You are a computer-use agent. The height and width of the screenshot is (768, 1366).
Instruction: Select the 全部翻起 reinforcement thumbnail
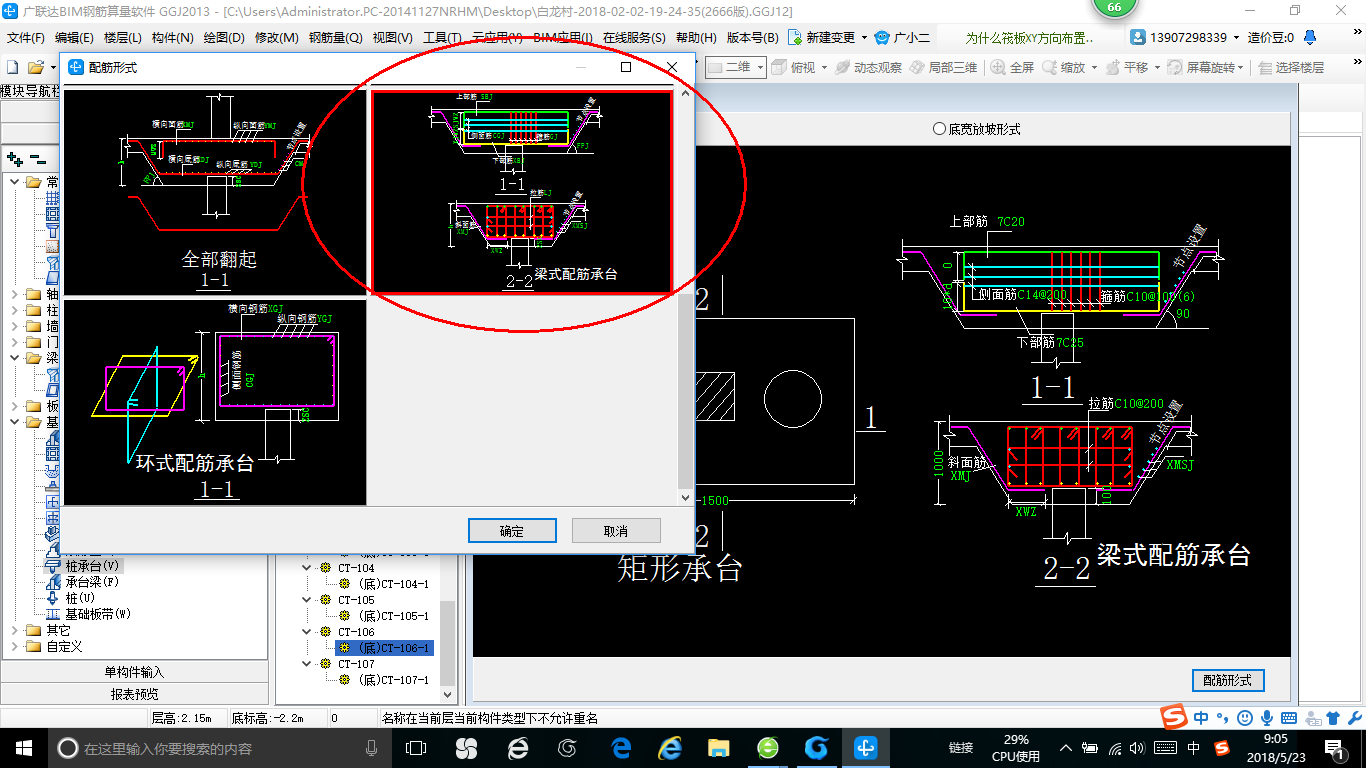pyautogui.click(x=214, y=192)
